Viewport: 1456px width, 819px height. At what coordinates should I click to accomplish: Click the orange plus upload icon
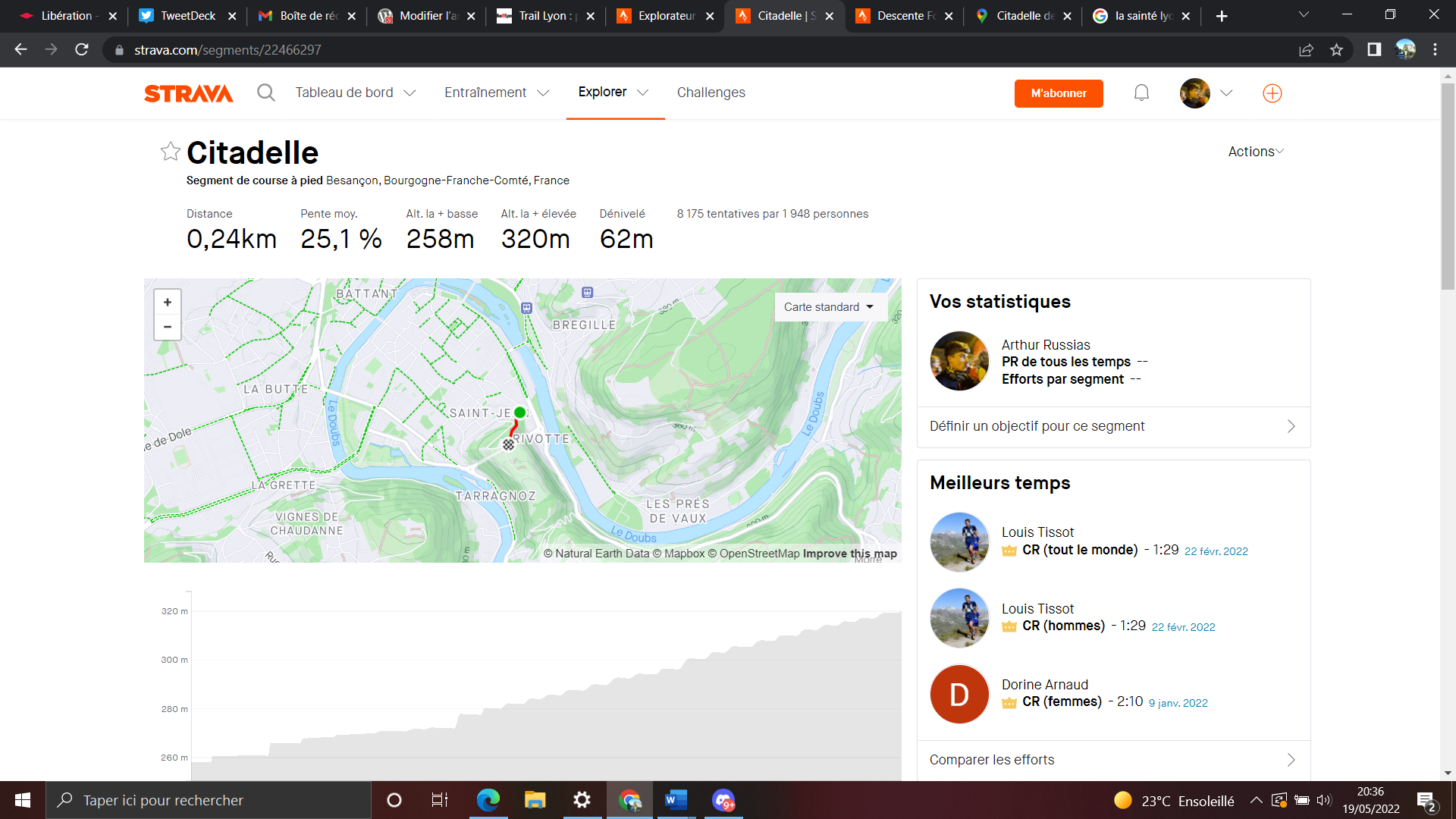click(1272, 93)
